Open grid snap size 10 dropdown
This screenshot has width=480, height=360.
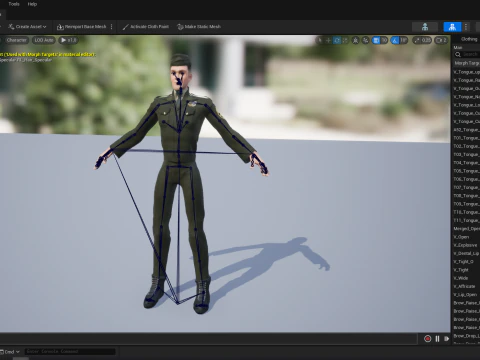tap(384, 40)
